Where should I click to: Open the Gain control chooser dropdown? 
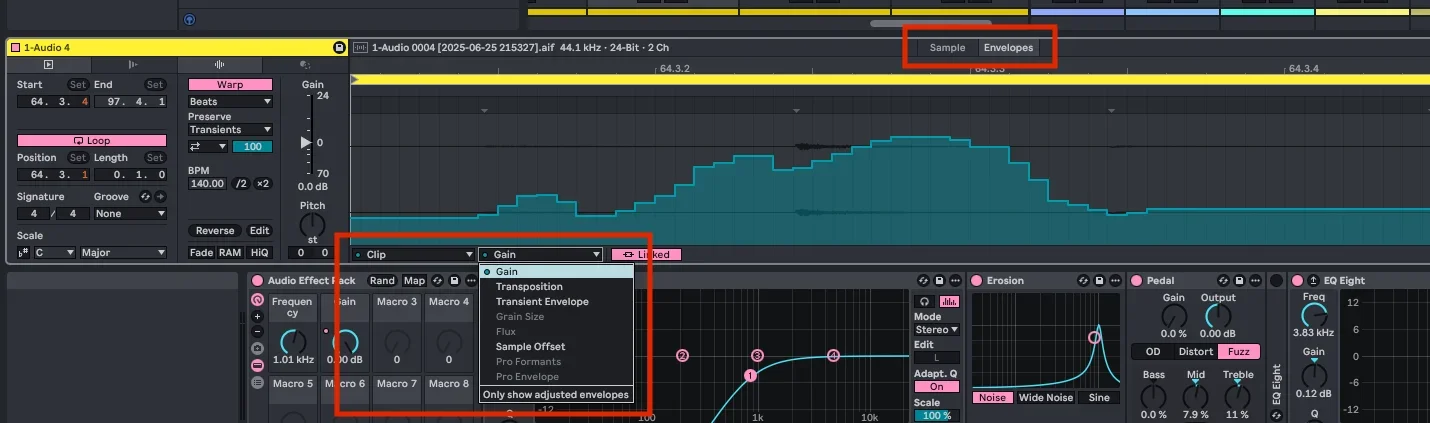point(541,255)
